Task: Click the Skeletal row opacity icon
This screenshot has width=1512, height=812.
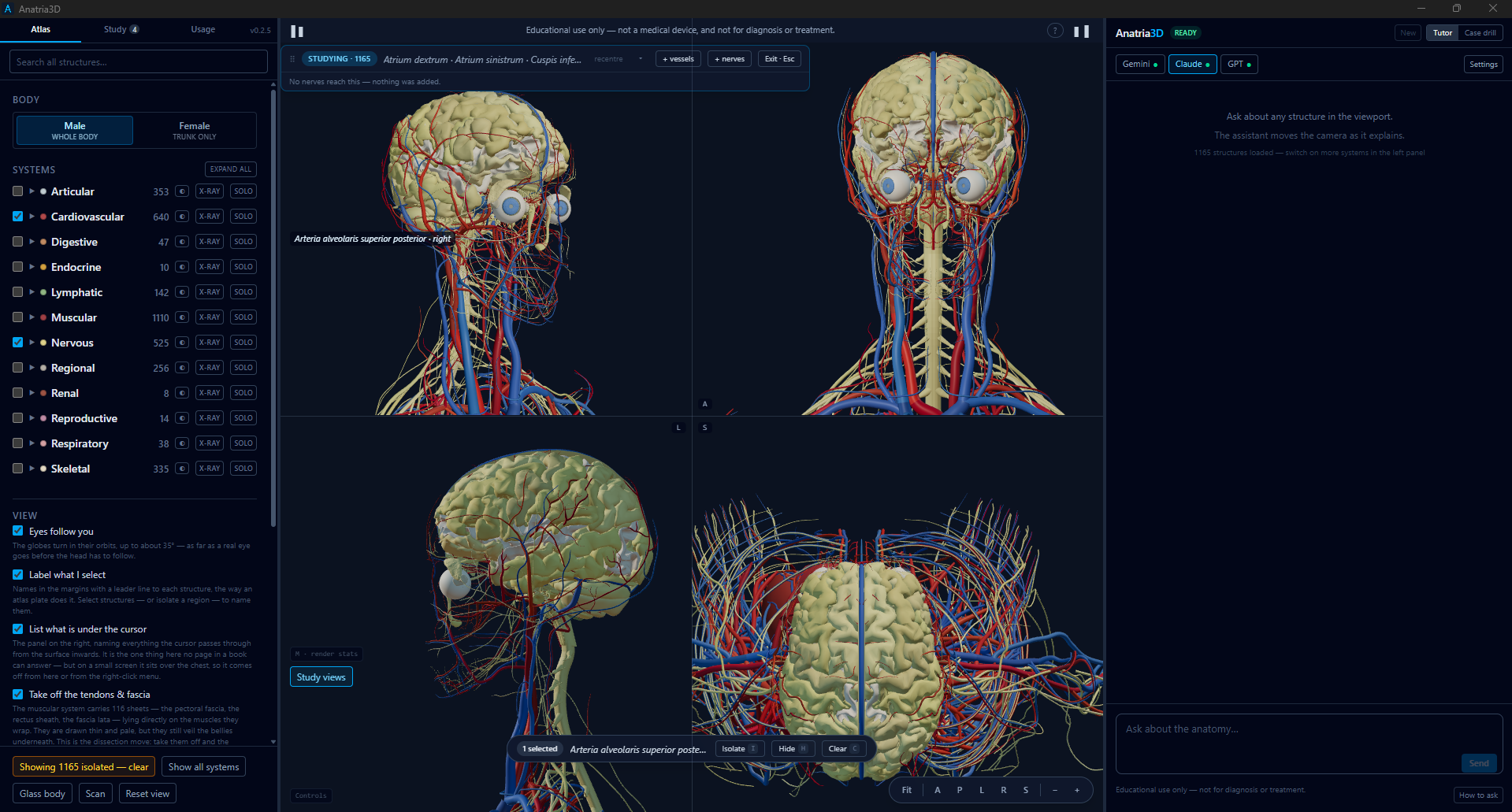Action: pos(182,469)
